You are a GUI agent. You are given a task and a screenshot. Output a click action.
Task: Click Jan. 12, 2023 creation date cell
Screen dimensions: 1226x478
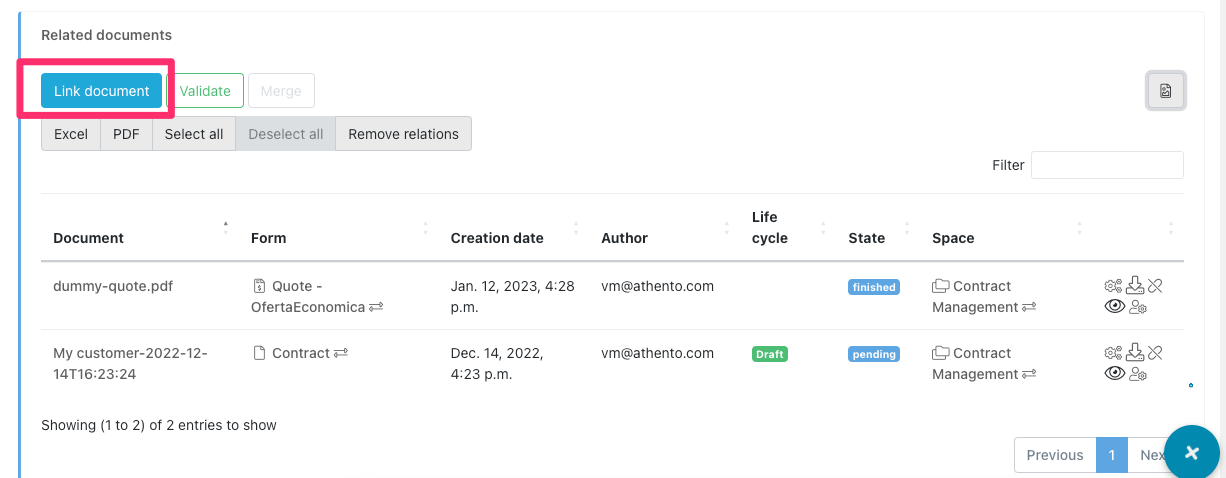(513, 297)
